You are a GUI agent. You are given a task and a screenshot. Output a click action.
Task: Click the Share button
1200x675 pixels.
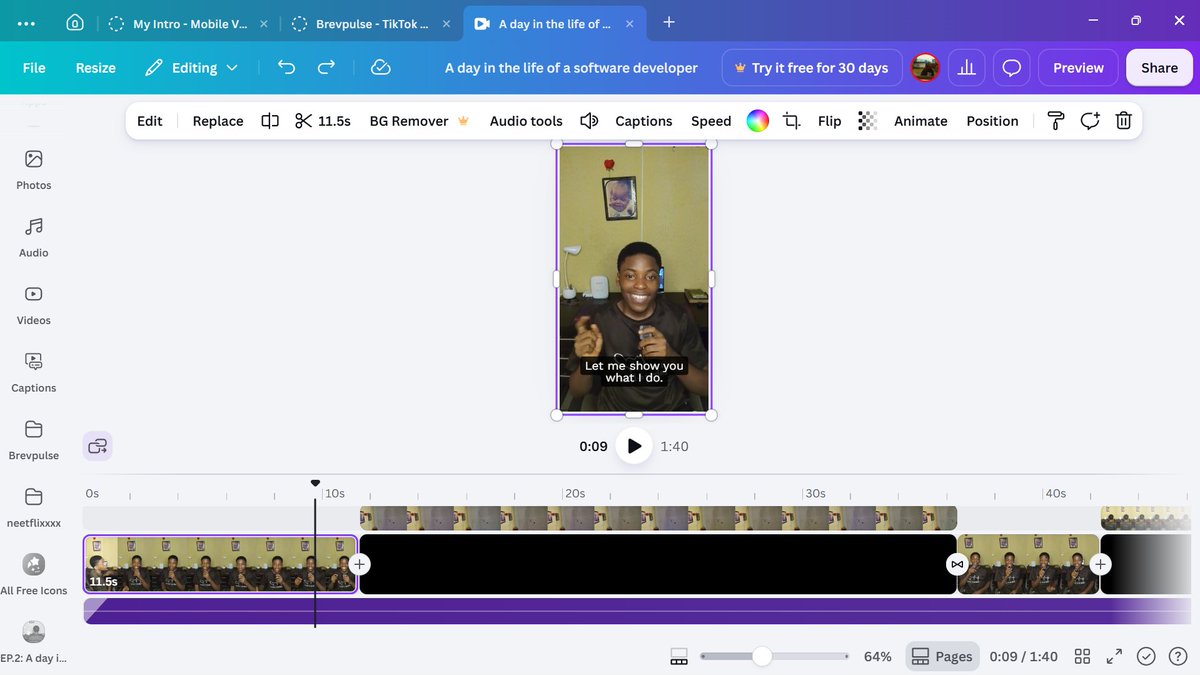1159,68
